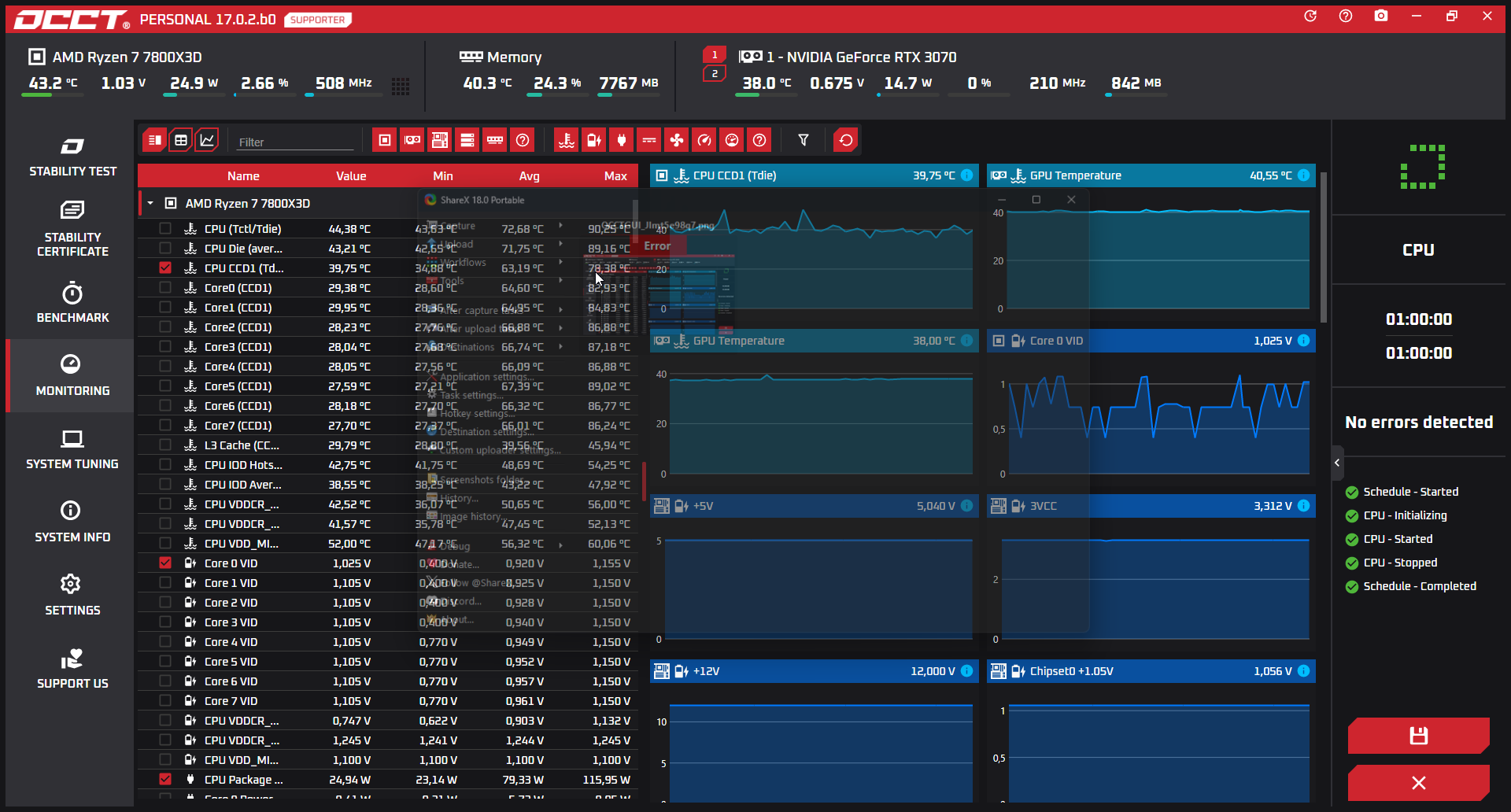The width and height of the screenshot is (1511, 812).
Task: Switch to graph-only view icon
Action: [x=207, y=140]
